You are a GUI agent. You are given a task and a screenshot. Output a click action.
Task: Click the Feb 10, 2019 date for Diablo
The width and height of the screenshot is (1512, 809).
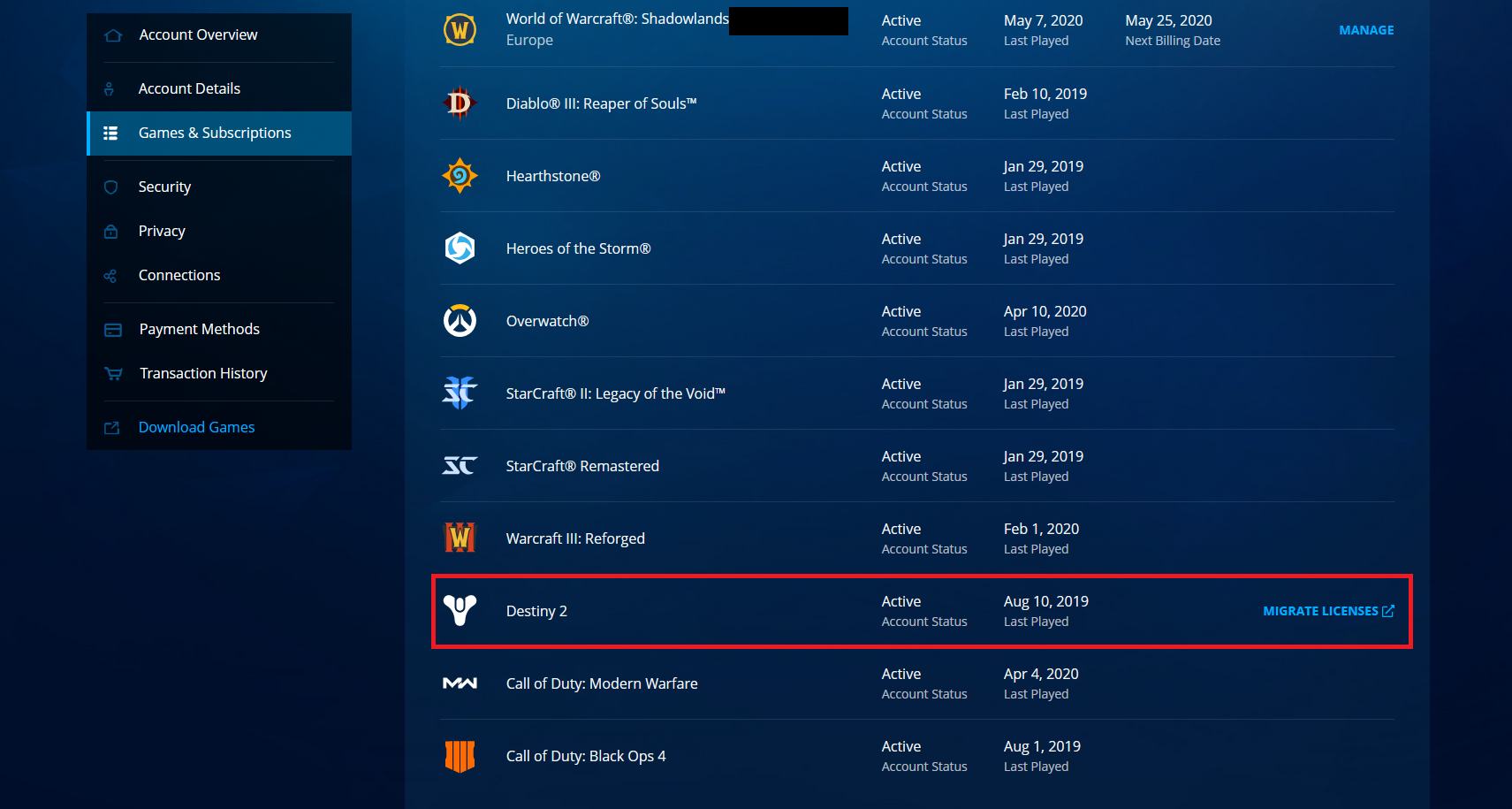1045,94
